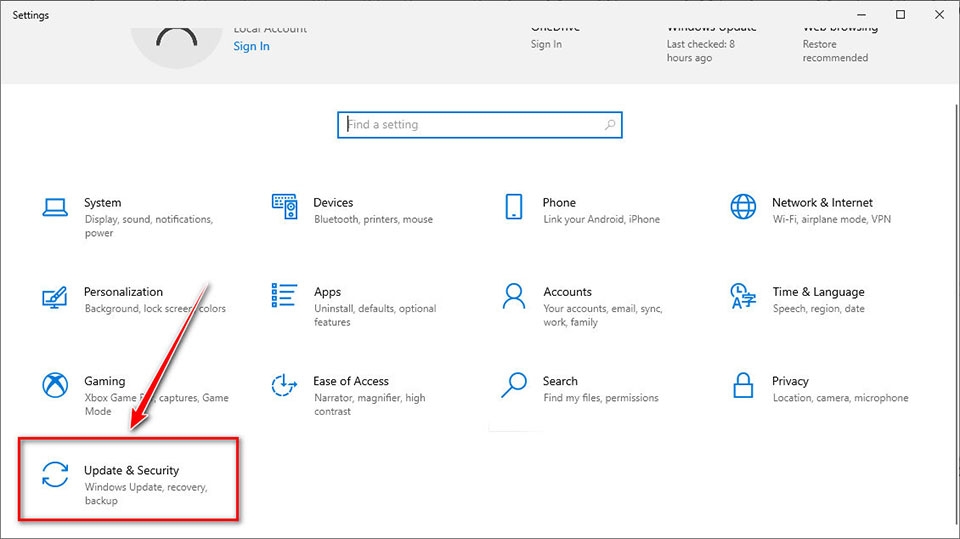Minimize the Settings window
The image size is (960, 539).
click(861, 15)
